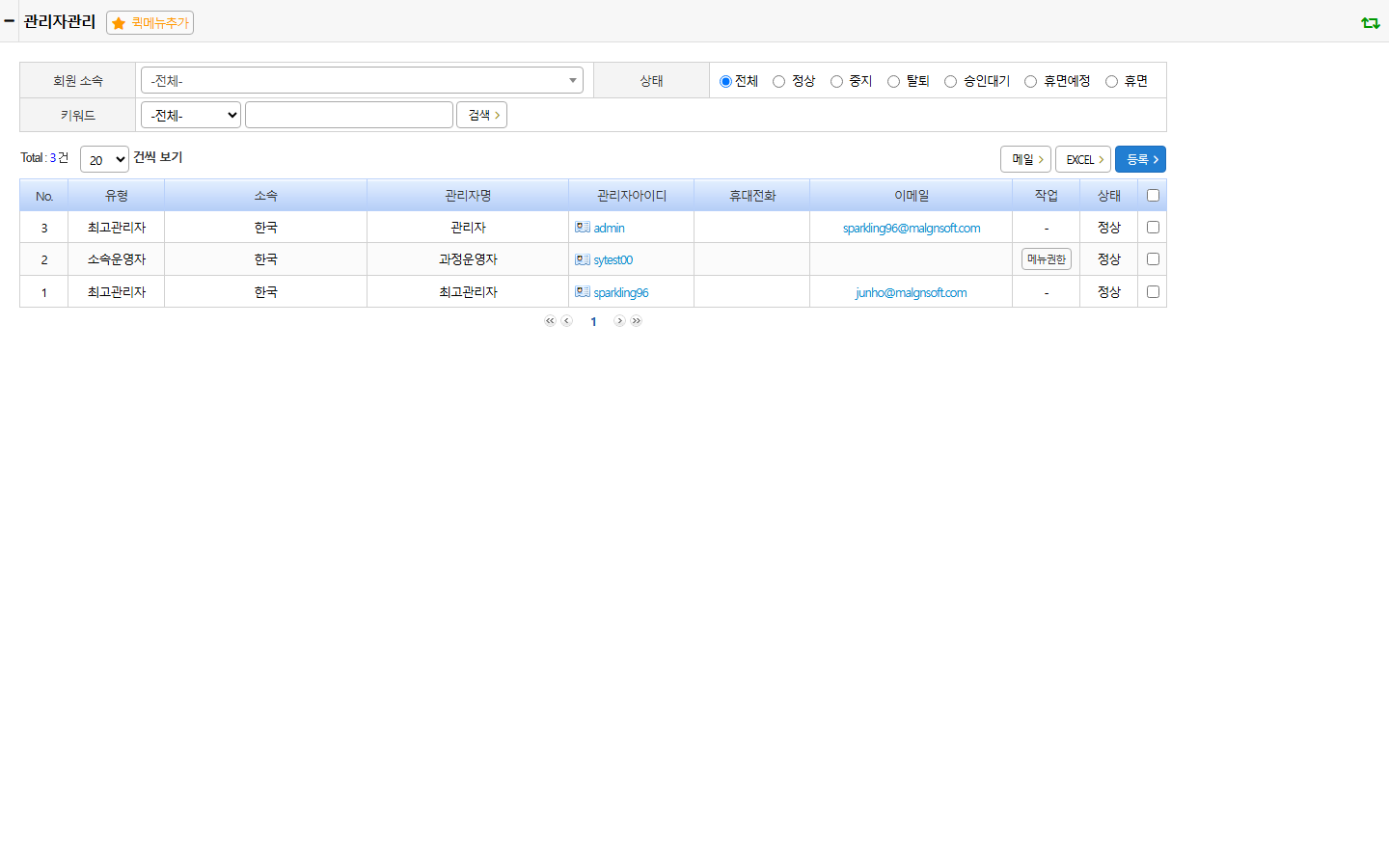
Task: Click the 유형 column header
Action: point(117,196)
